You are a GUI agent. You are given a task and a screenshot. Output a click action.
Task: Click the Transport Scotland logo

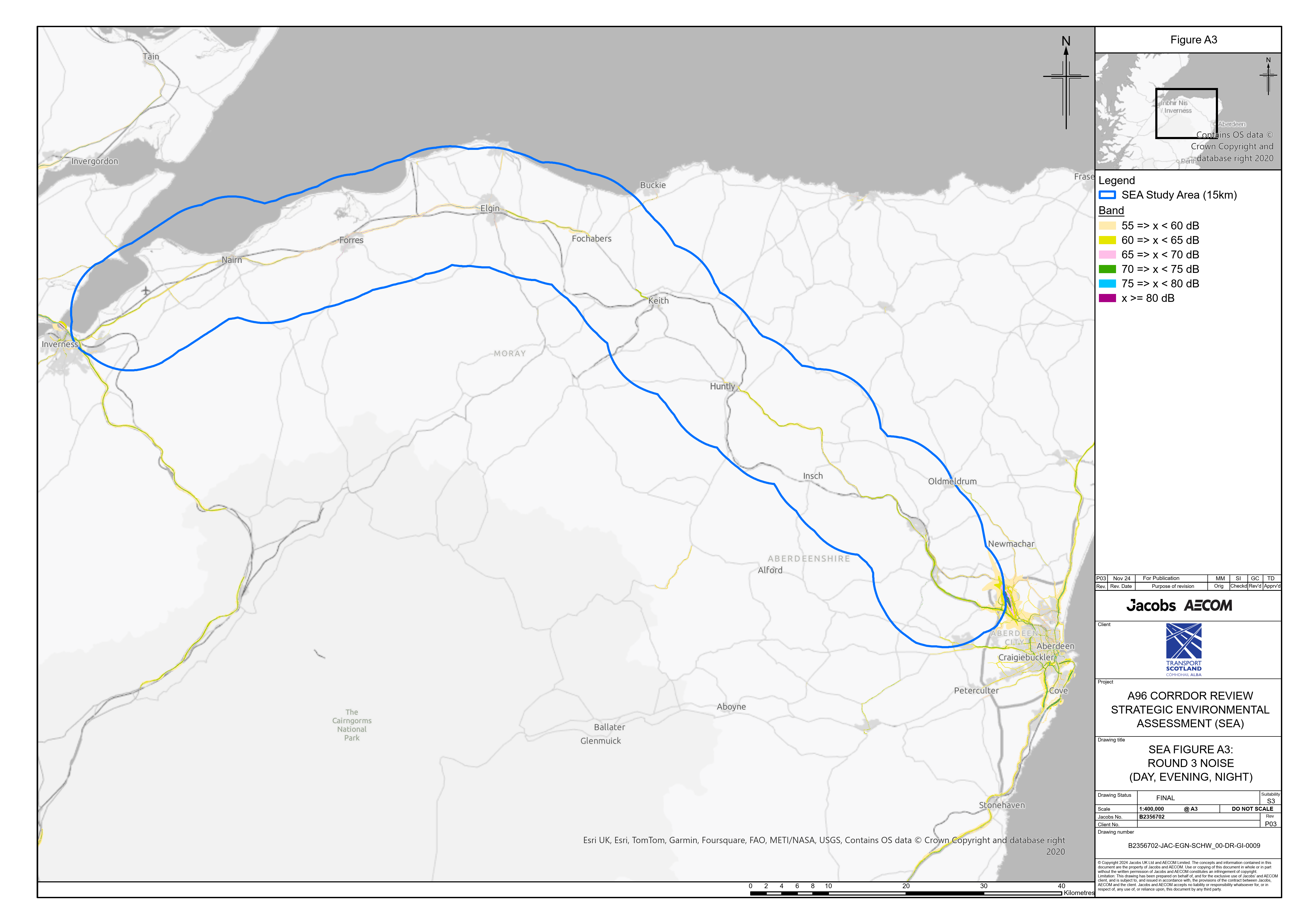(1183, 649)
